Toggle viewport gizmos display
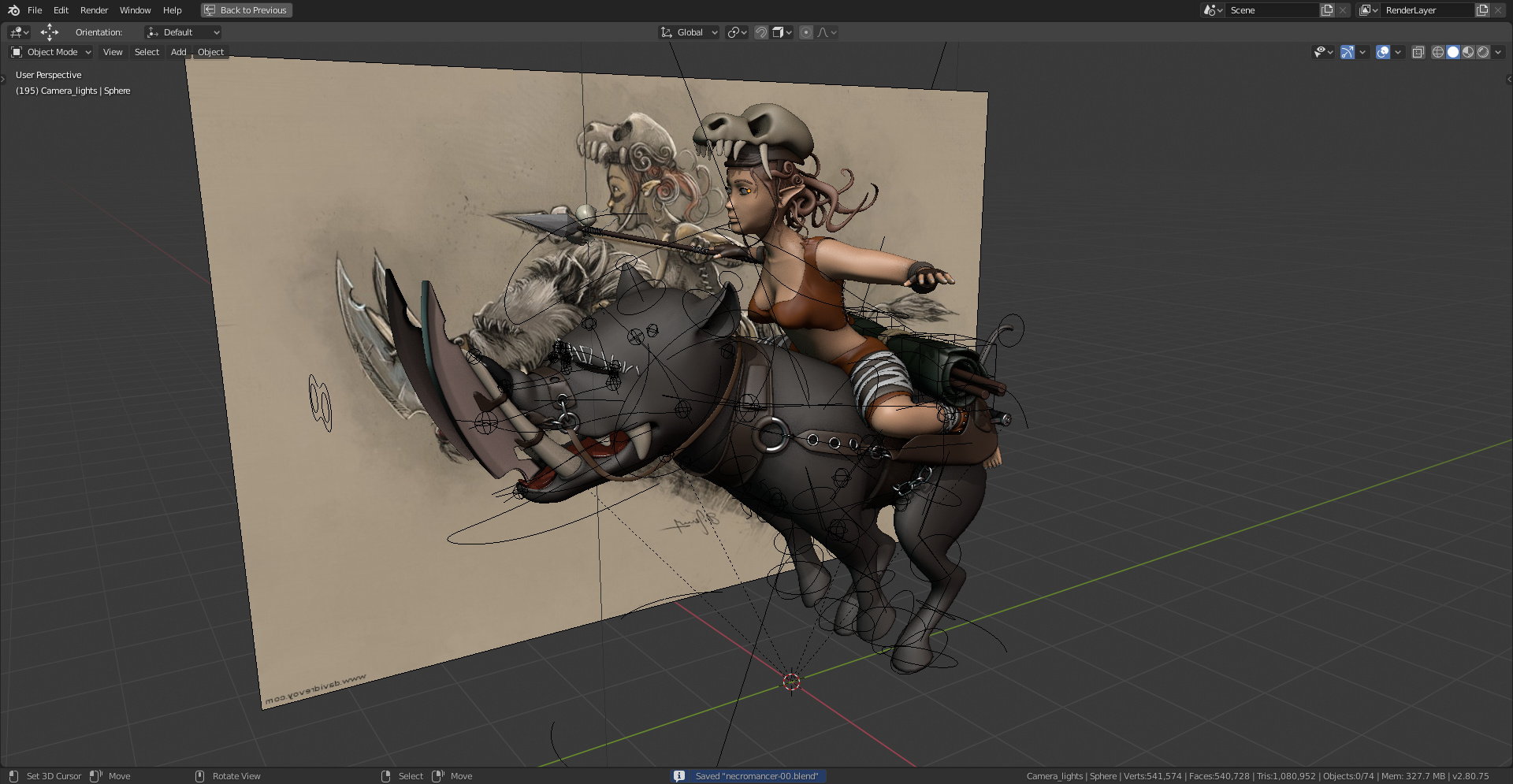Image resolution: width=1513 pixels, height=784 pixels. pyautogui.click(x=1348, y=52)
